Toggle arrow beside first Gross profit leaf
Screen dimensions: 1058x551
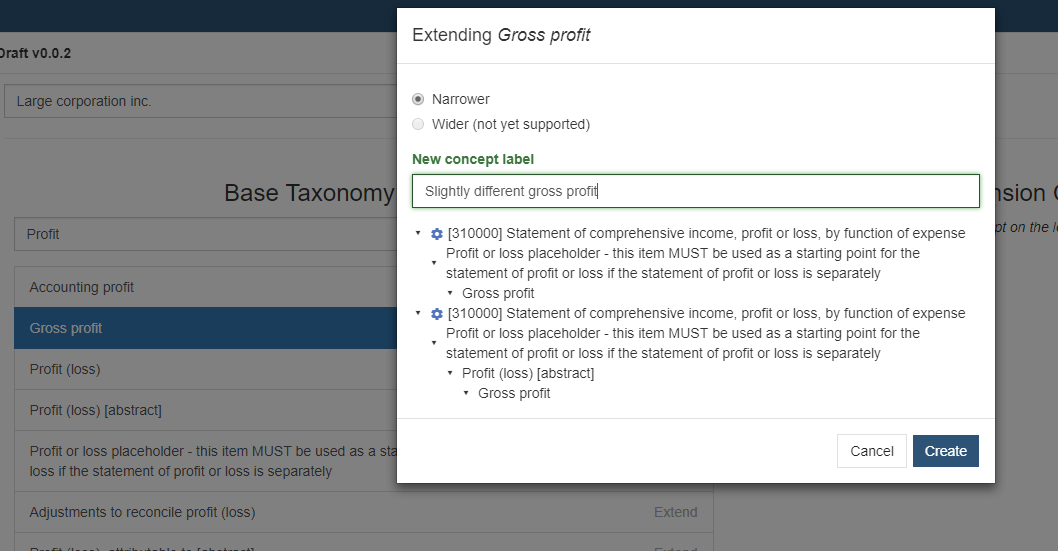point(450,293)
